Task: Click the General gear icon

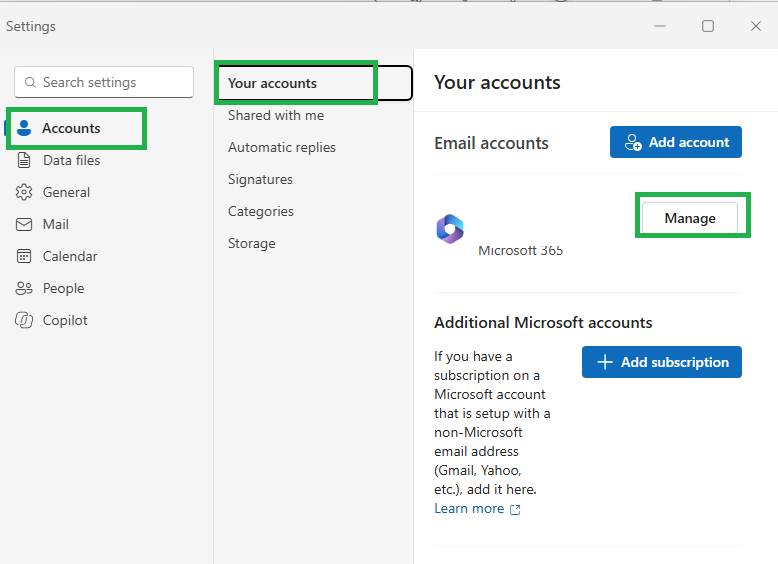Action: [24, 192]
